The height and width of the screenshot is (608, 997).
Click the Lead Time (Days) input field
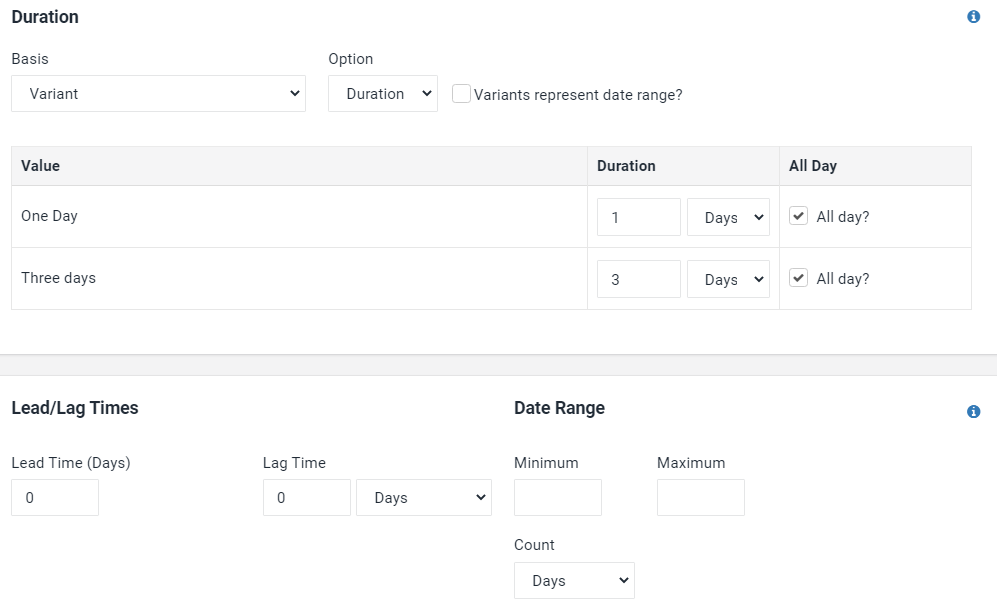tap(55, 497)
